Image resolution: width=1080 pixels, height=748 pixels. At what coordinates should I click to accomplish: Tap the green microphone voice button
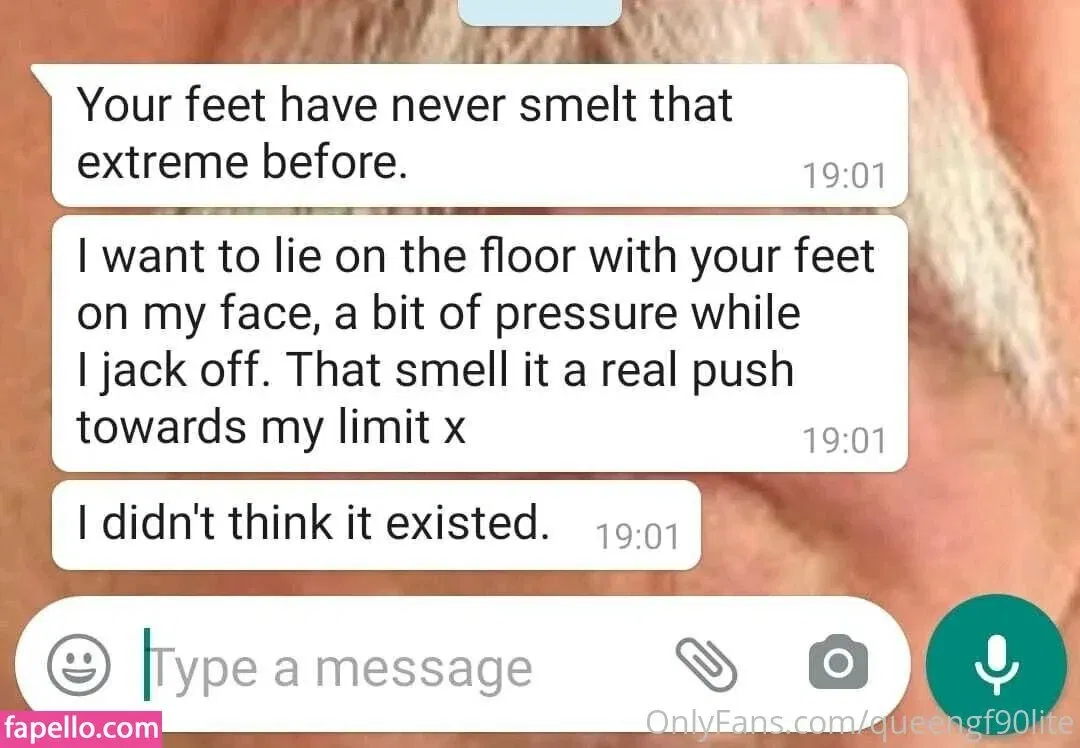(996, 665)
